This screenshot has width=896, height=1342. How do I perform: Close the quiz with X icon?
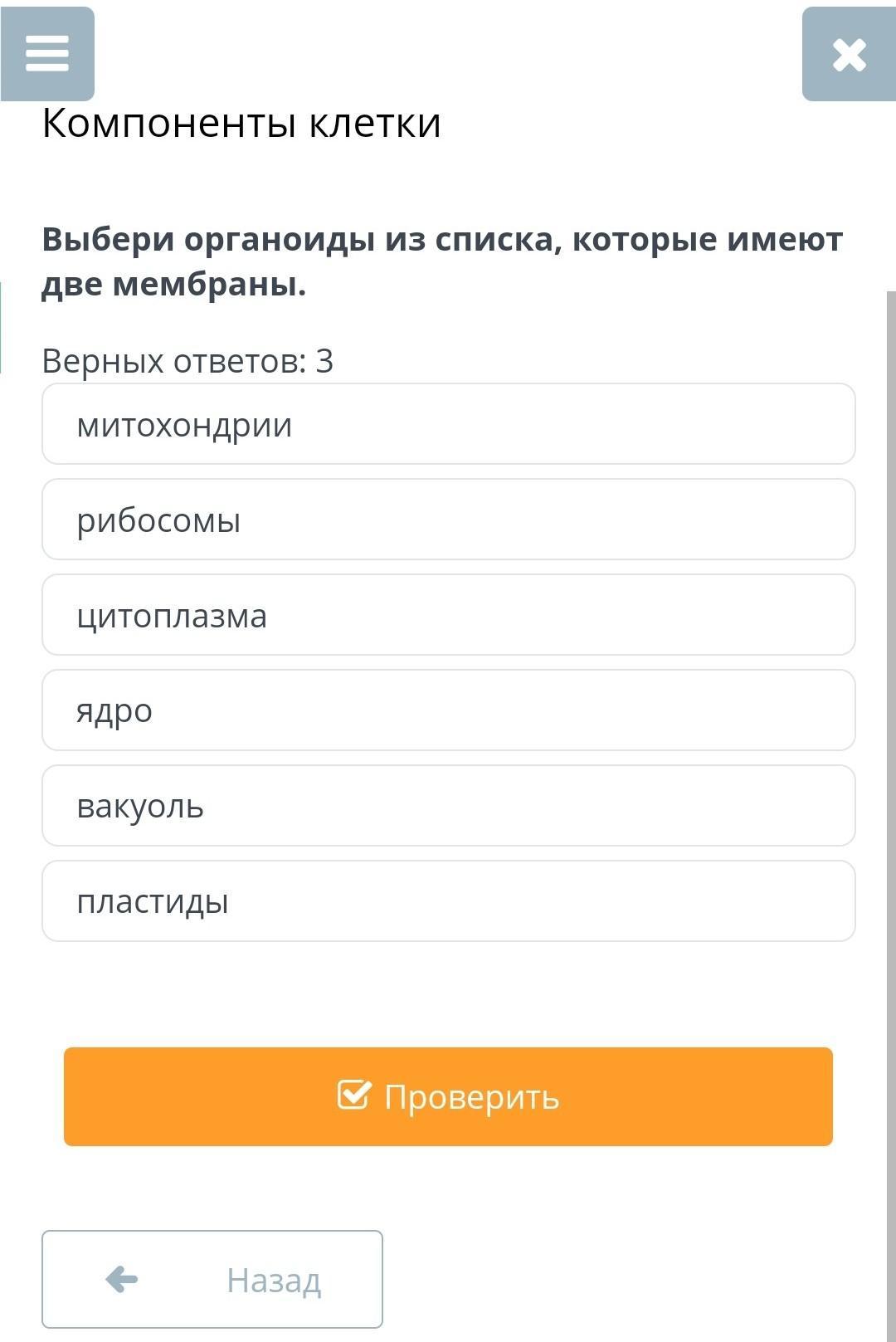[x=849, y=55]
